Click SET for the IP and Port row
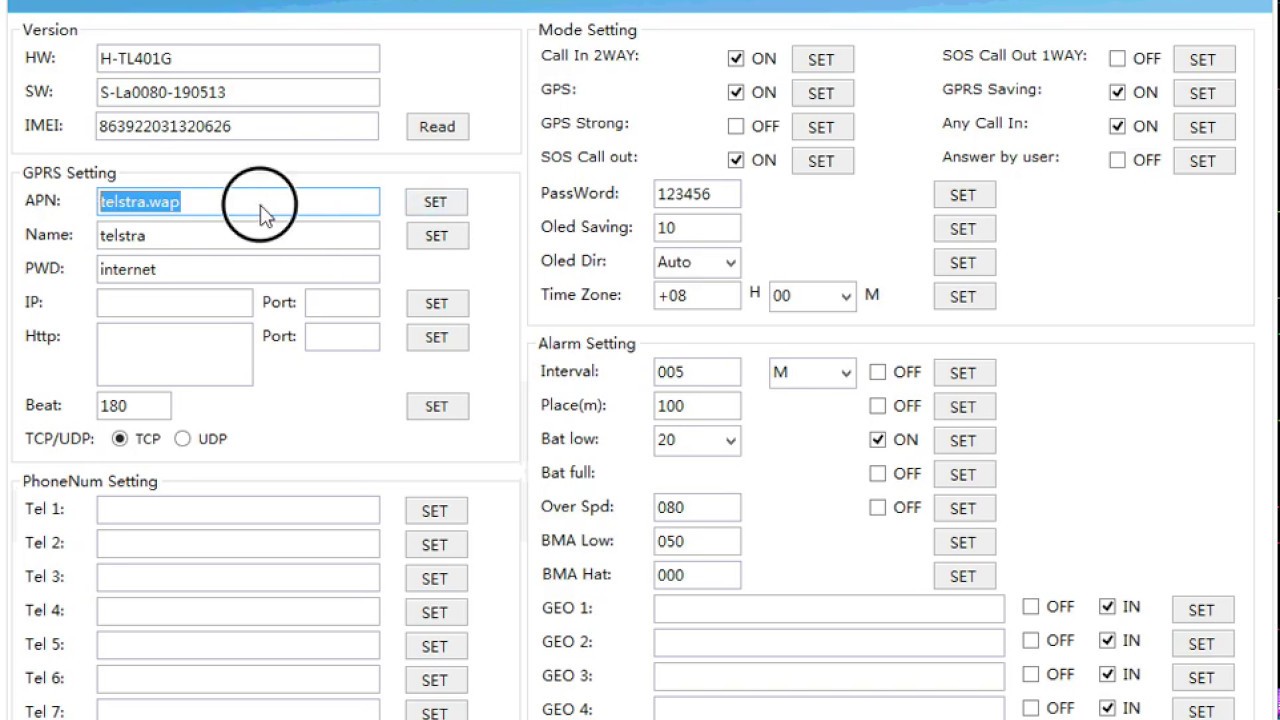This screenshot has height=720, width=1280. point(437,304)
